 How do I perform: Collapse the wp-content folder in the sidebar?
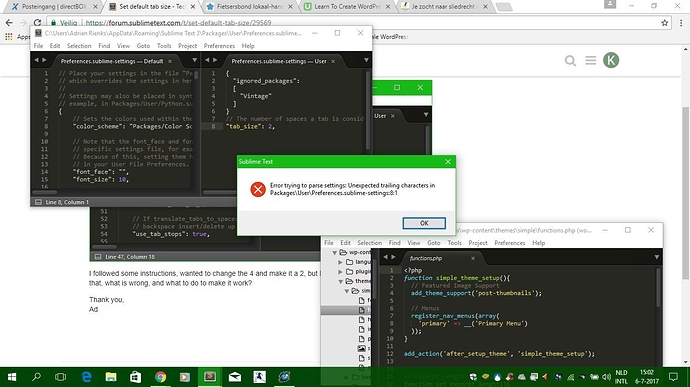pyautogui.click(x=334, y=253)
